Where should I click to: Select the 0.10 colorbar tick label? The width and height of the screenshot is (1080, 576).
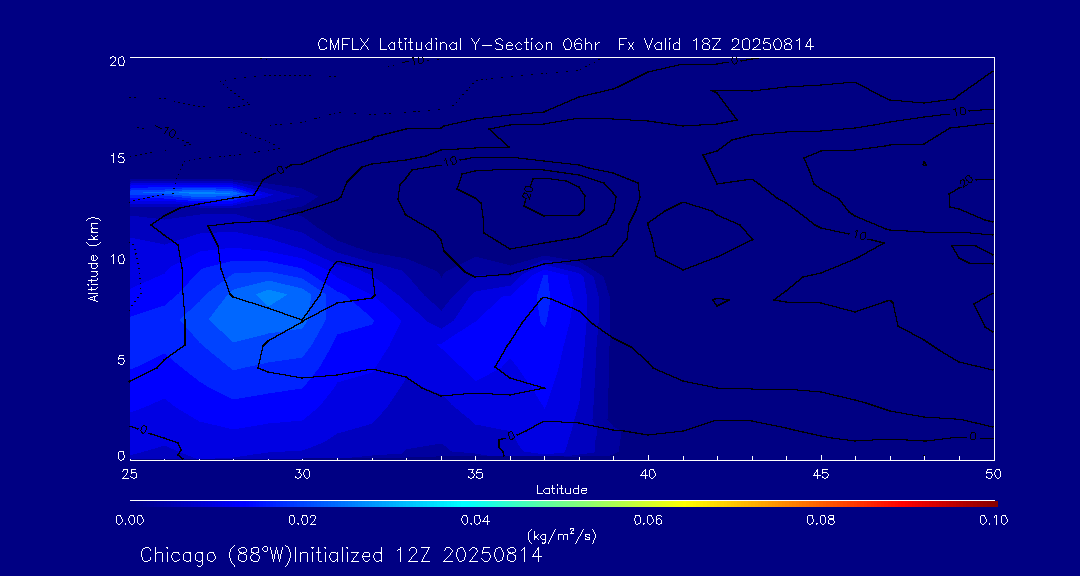993,519
